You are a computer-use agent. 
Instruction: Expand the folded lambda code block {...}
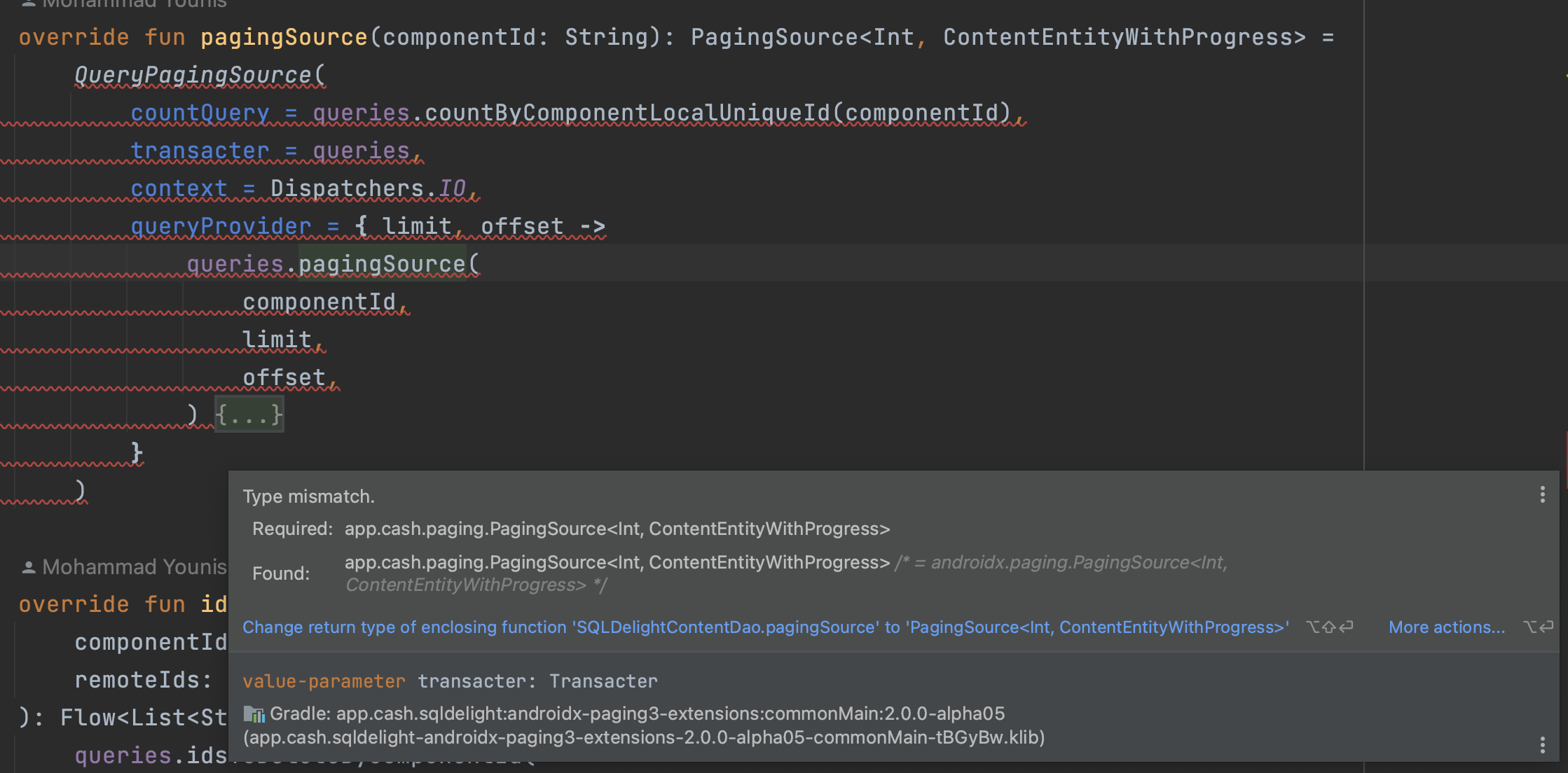(249, 414)
